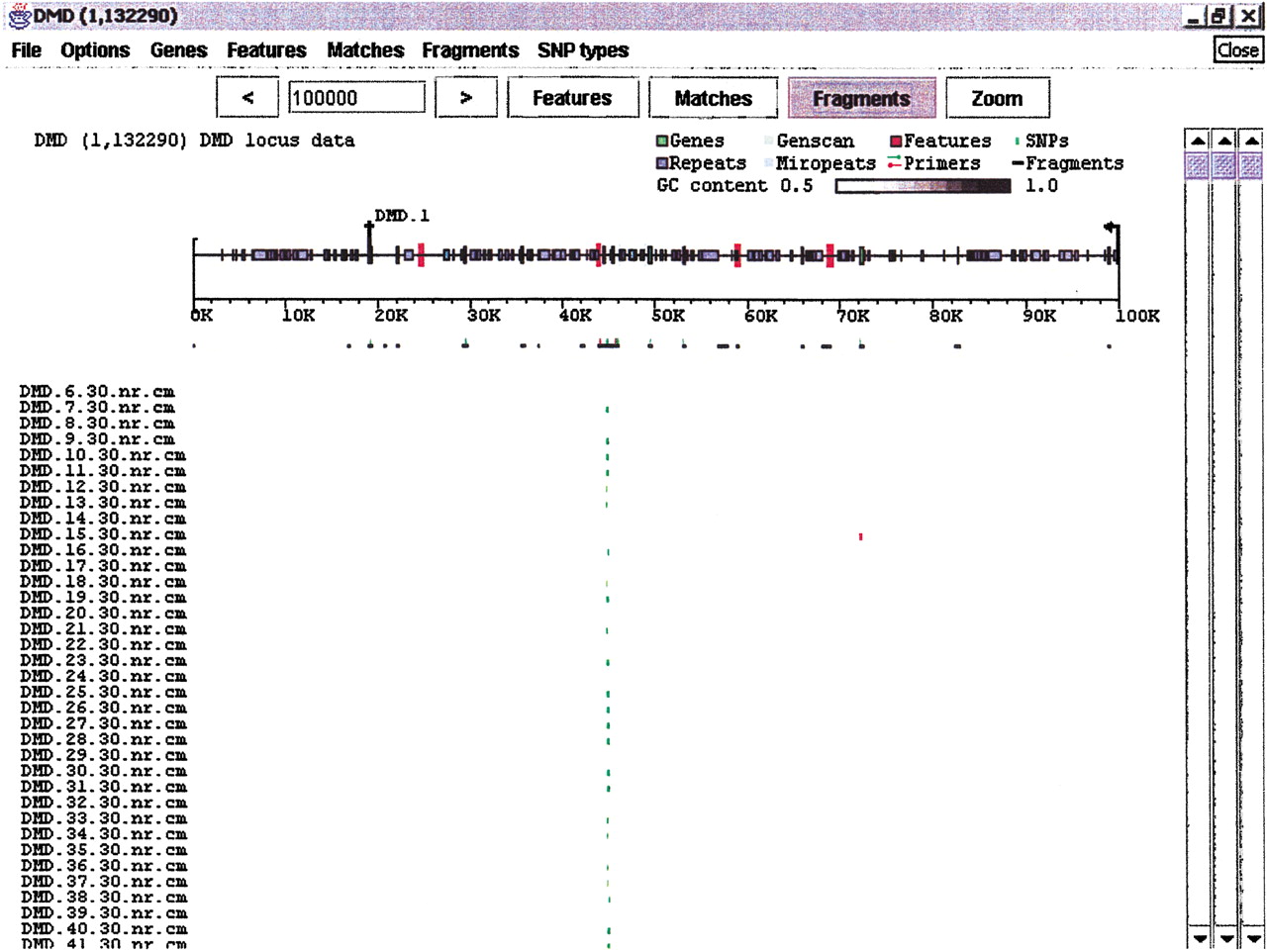Click the down arrow of last scrollbar
This screenshot has width=1267, height=952.
[1251, 936]
